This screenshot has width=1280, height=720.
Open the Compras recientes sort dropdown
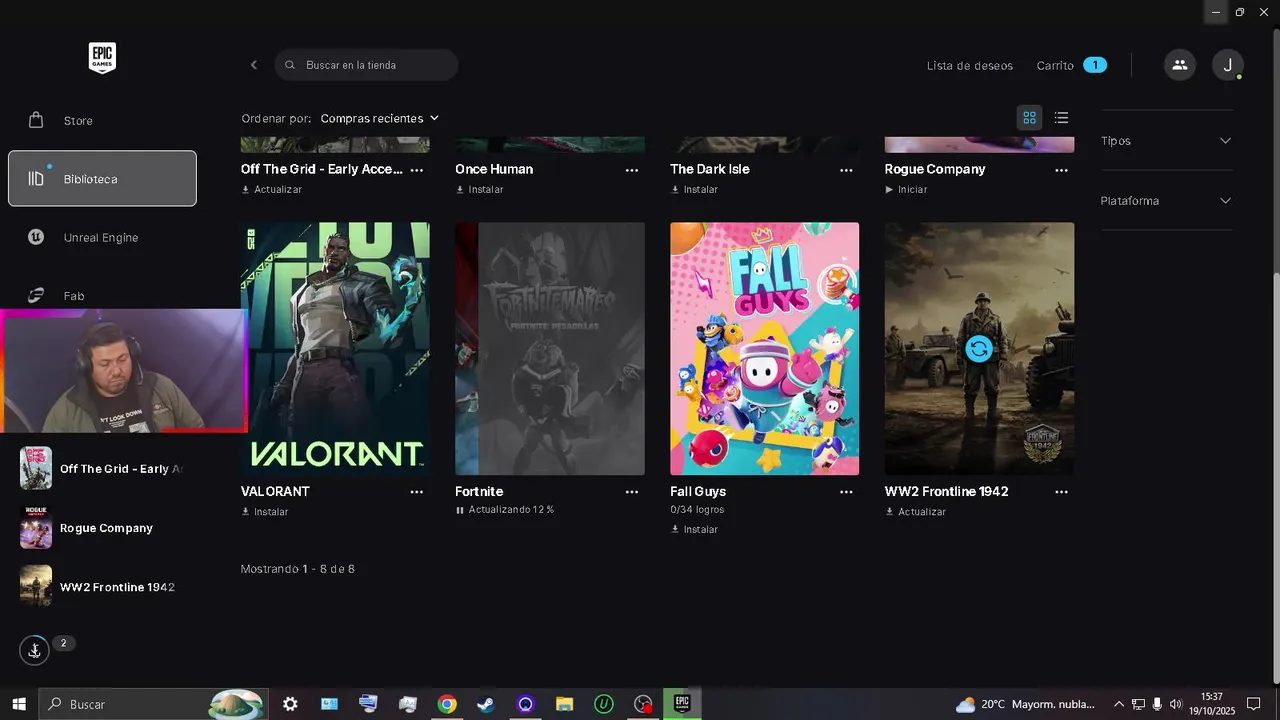pos(380,118)
